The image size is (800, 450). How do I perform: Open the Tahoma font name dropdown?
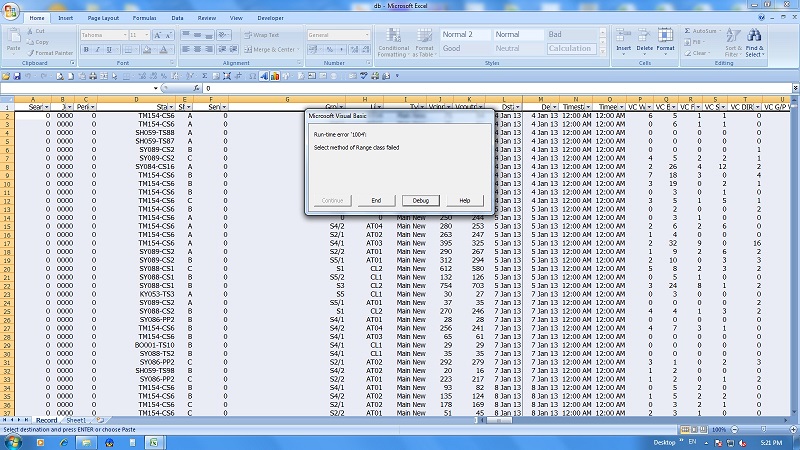(125, 35)
